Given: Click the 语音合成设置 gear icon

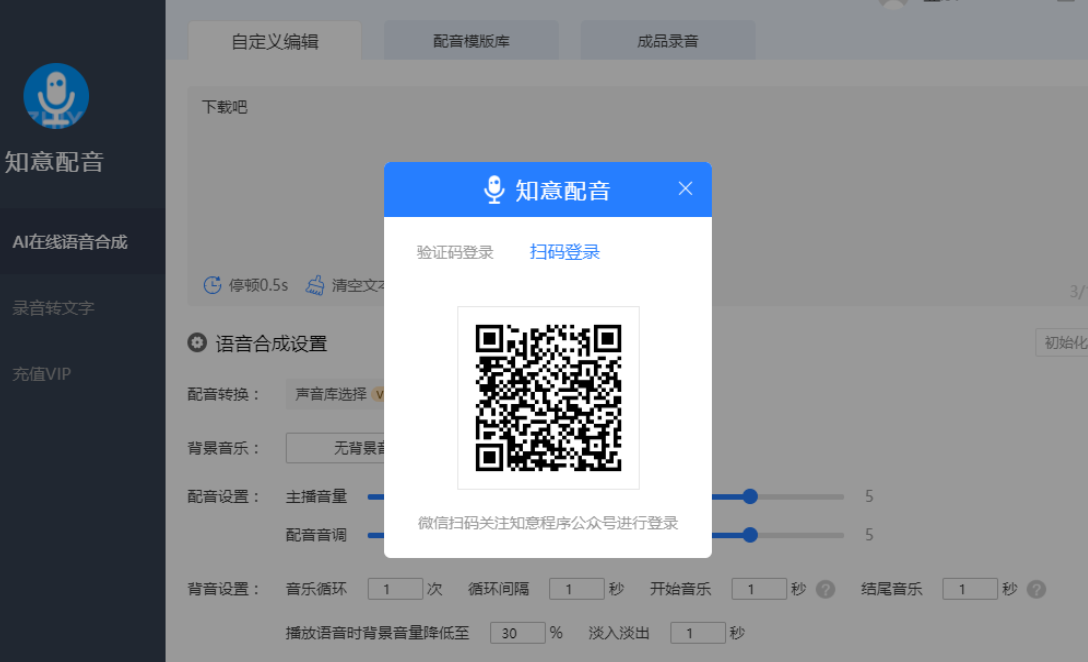Looking at the screenshot, I should pyautogui.click(x=197, y=343).
